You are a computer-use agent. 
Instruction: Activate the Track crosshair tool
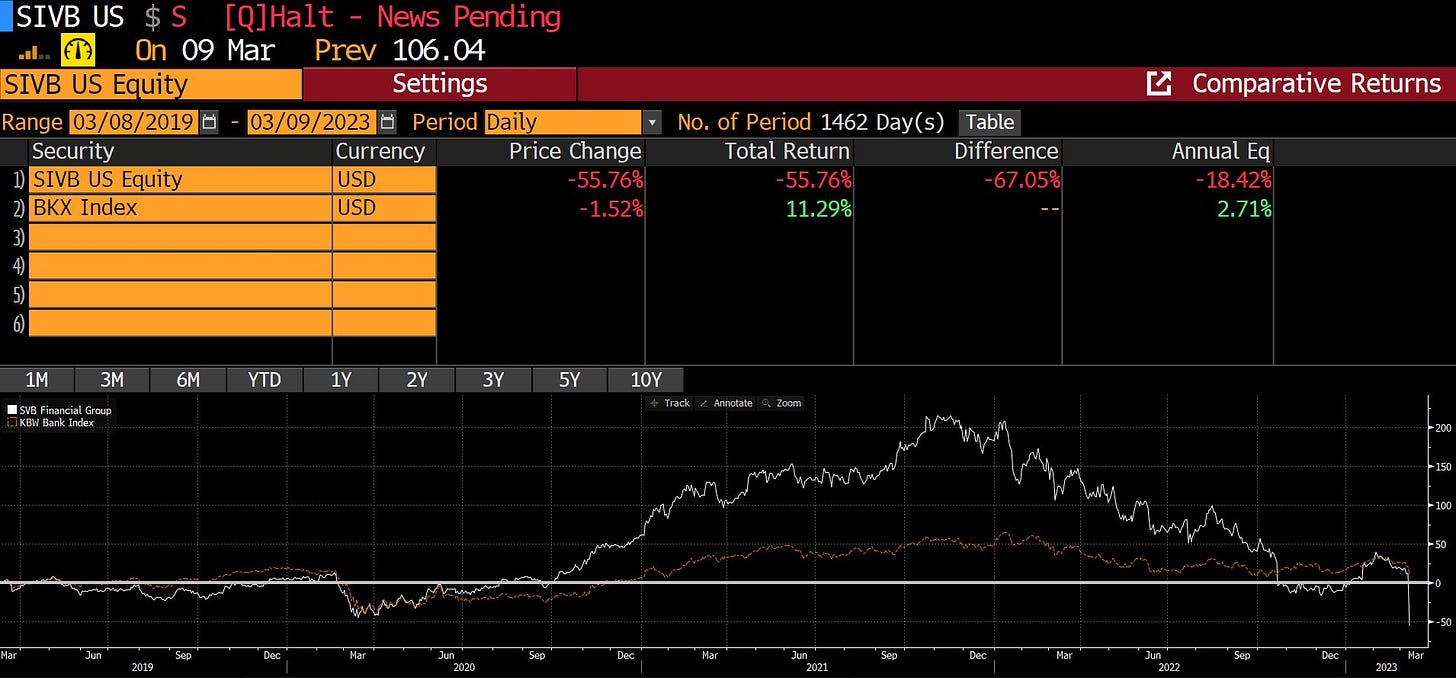tap(670, 403)
